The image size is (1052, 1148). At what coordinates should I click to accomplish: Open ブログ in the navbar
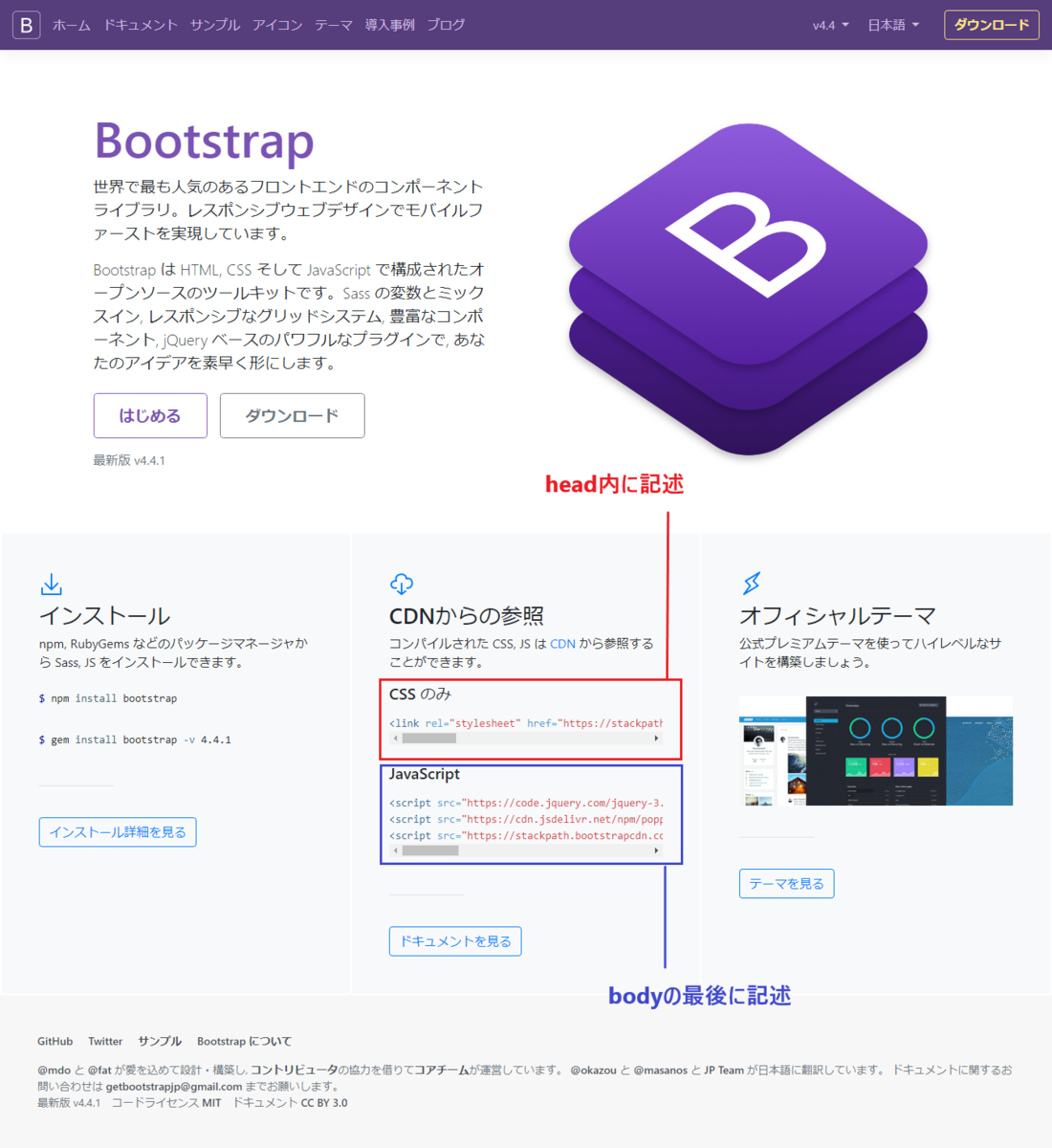pos(446,25)
